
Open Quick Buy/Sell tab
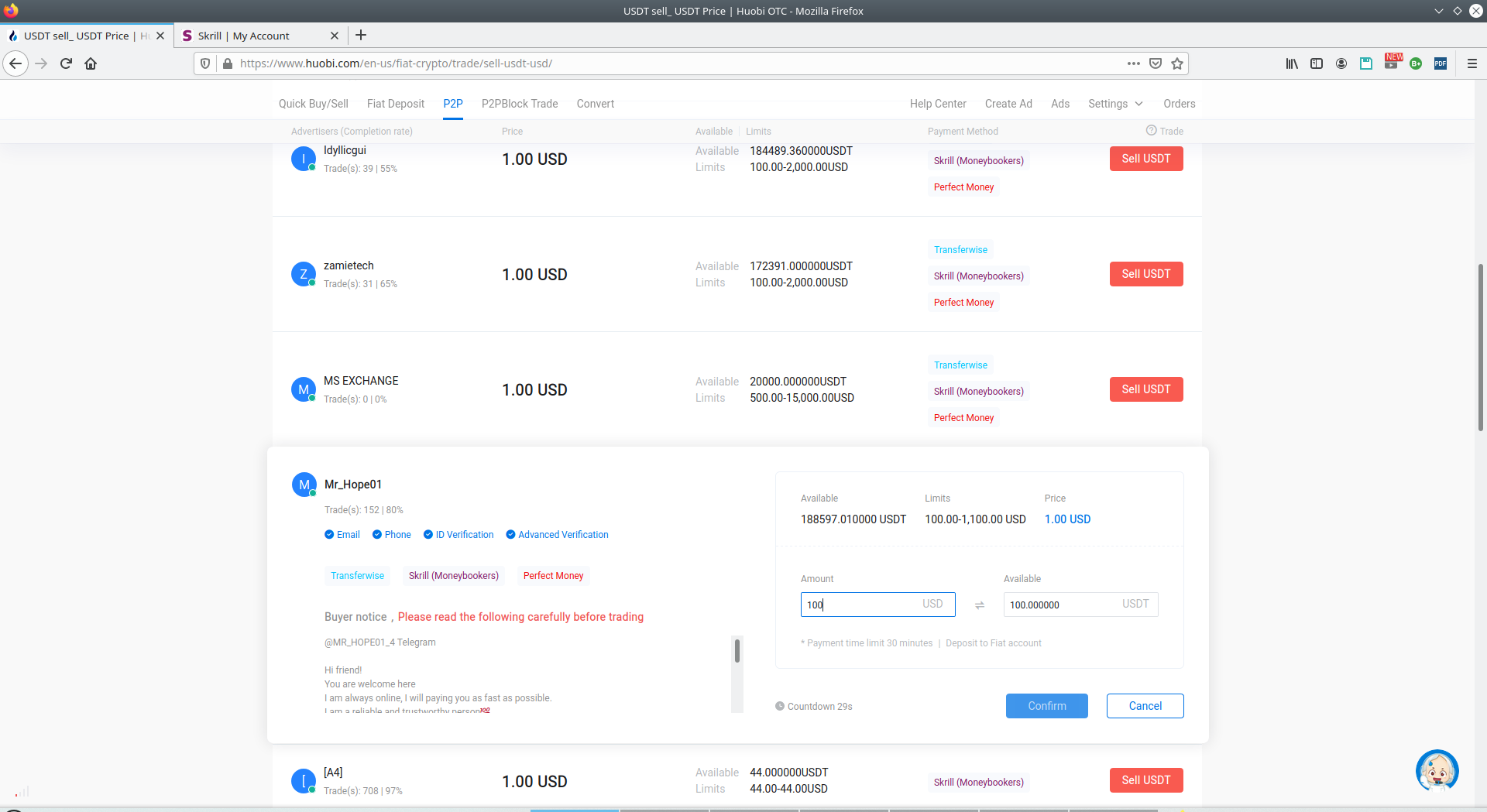[314, 104]
